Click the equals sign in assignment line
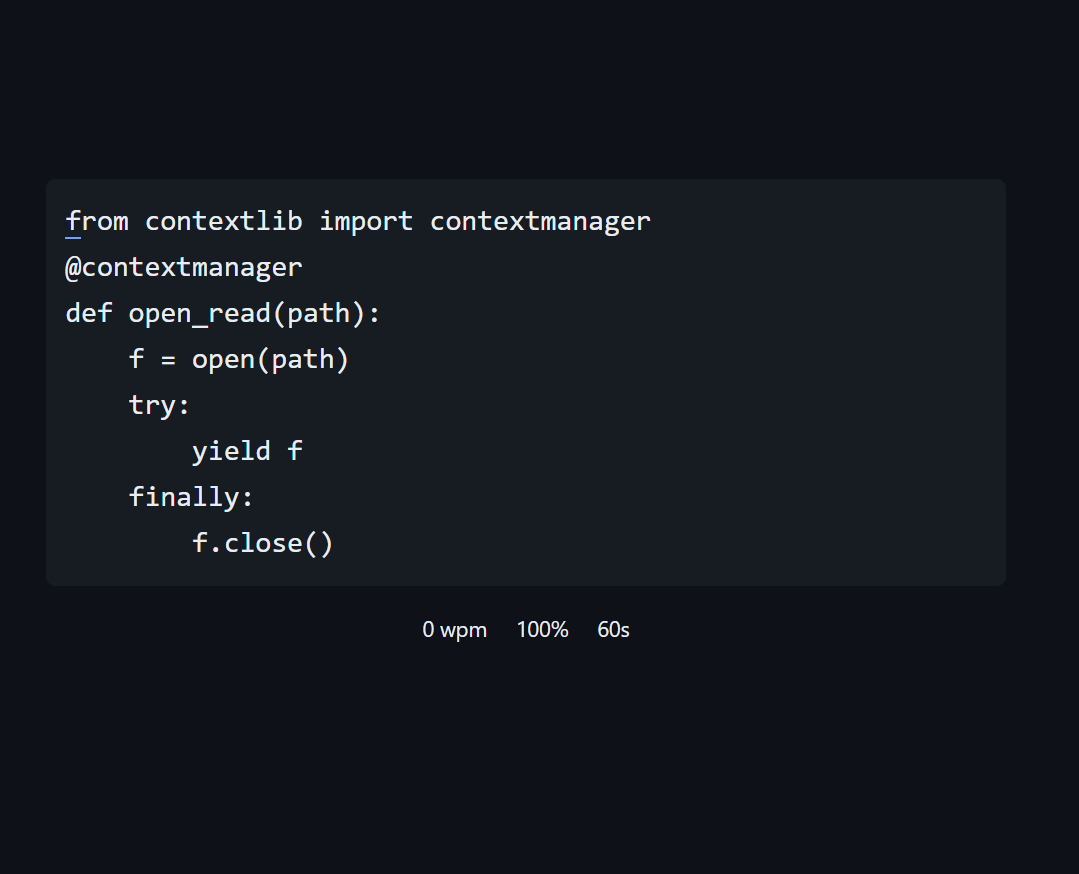 pyautogui.click(x=168, y=360)
